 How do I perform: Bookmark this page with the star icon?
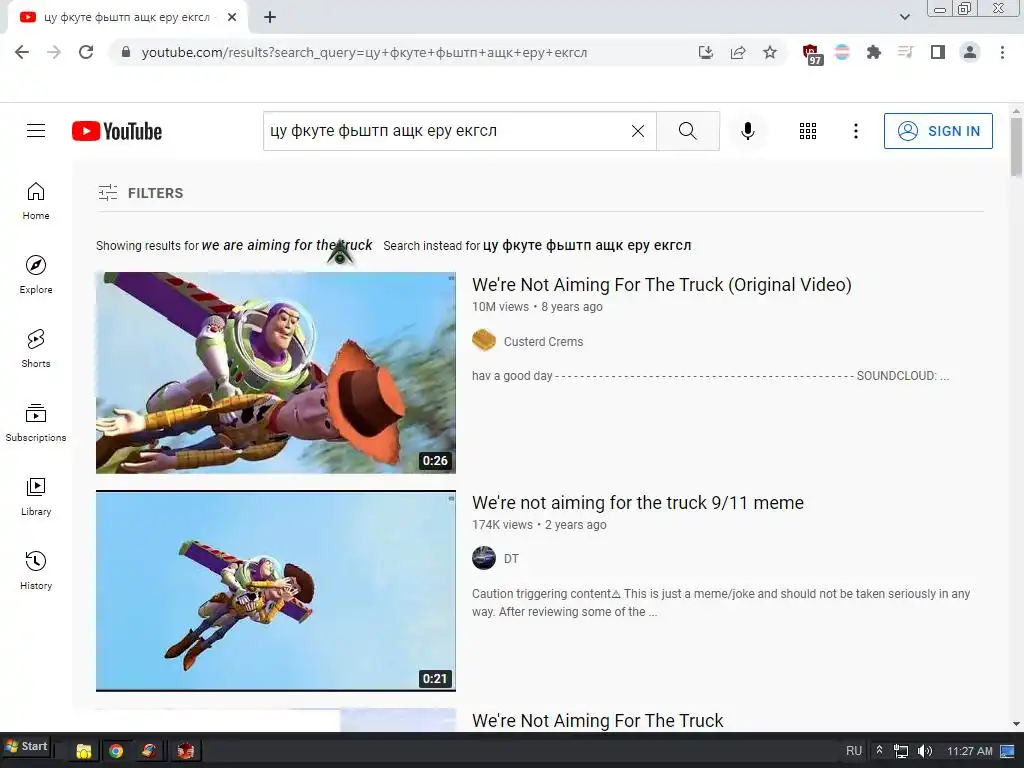[770, 52]
